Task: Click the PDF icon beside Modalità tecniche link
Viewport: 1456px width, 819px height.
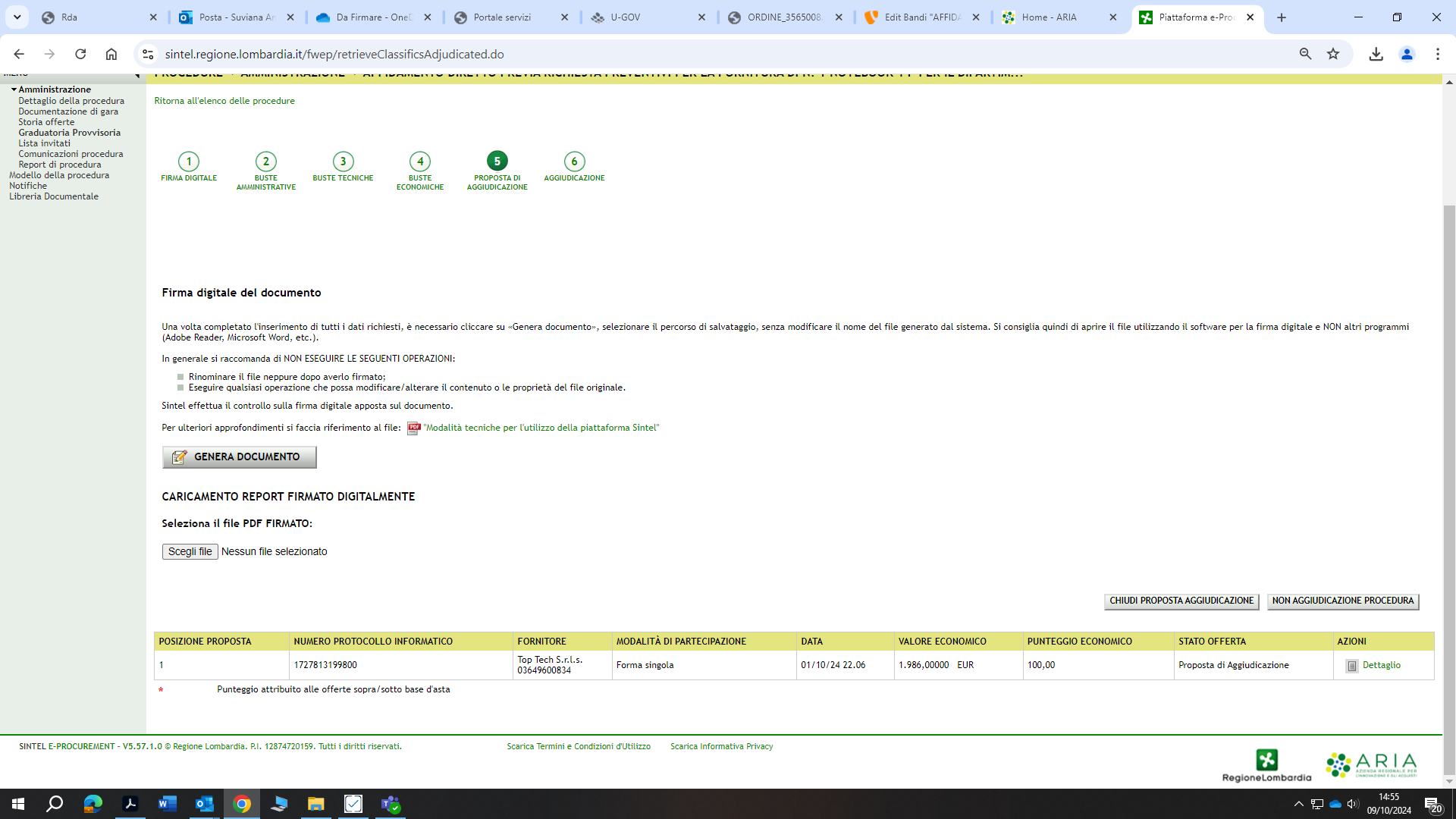Action: pos(413,428)
